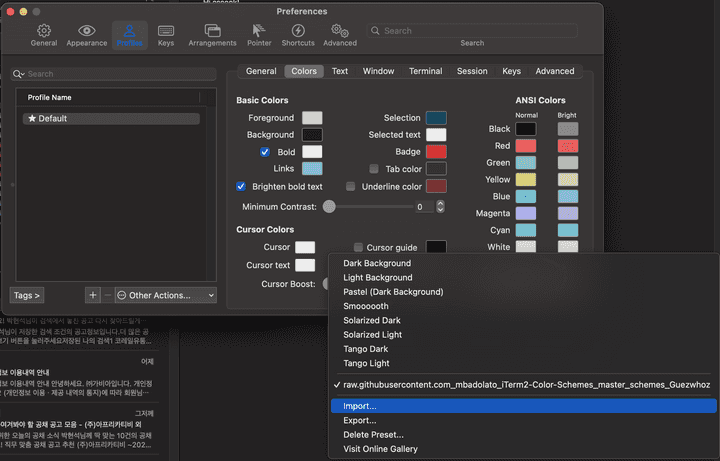Open the Cursor text color swatch
The height and width of the screenshot is (461, 720).
point(305,265)
